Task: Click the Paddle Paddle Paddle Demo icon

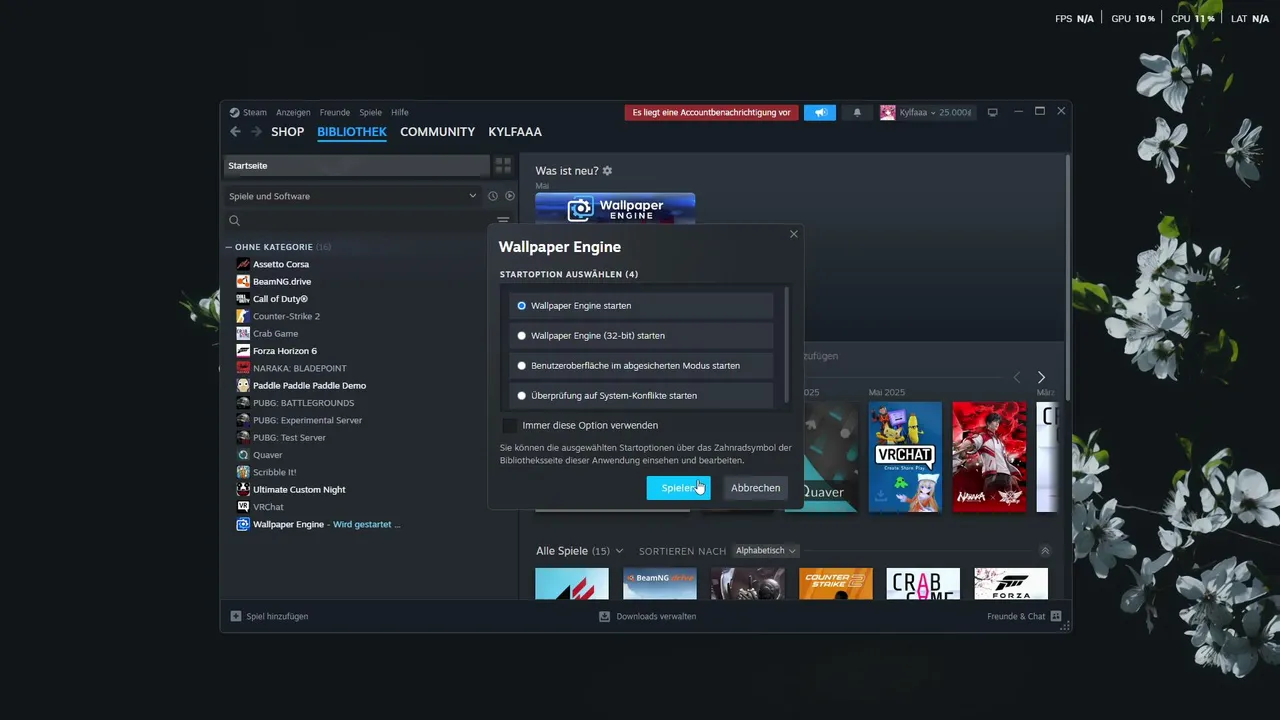Action: pos(243,385)
